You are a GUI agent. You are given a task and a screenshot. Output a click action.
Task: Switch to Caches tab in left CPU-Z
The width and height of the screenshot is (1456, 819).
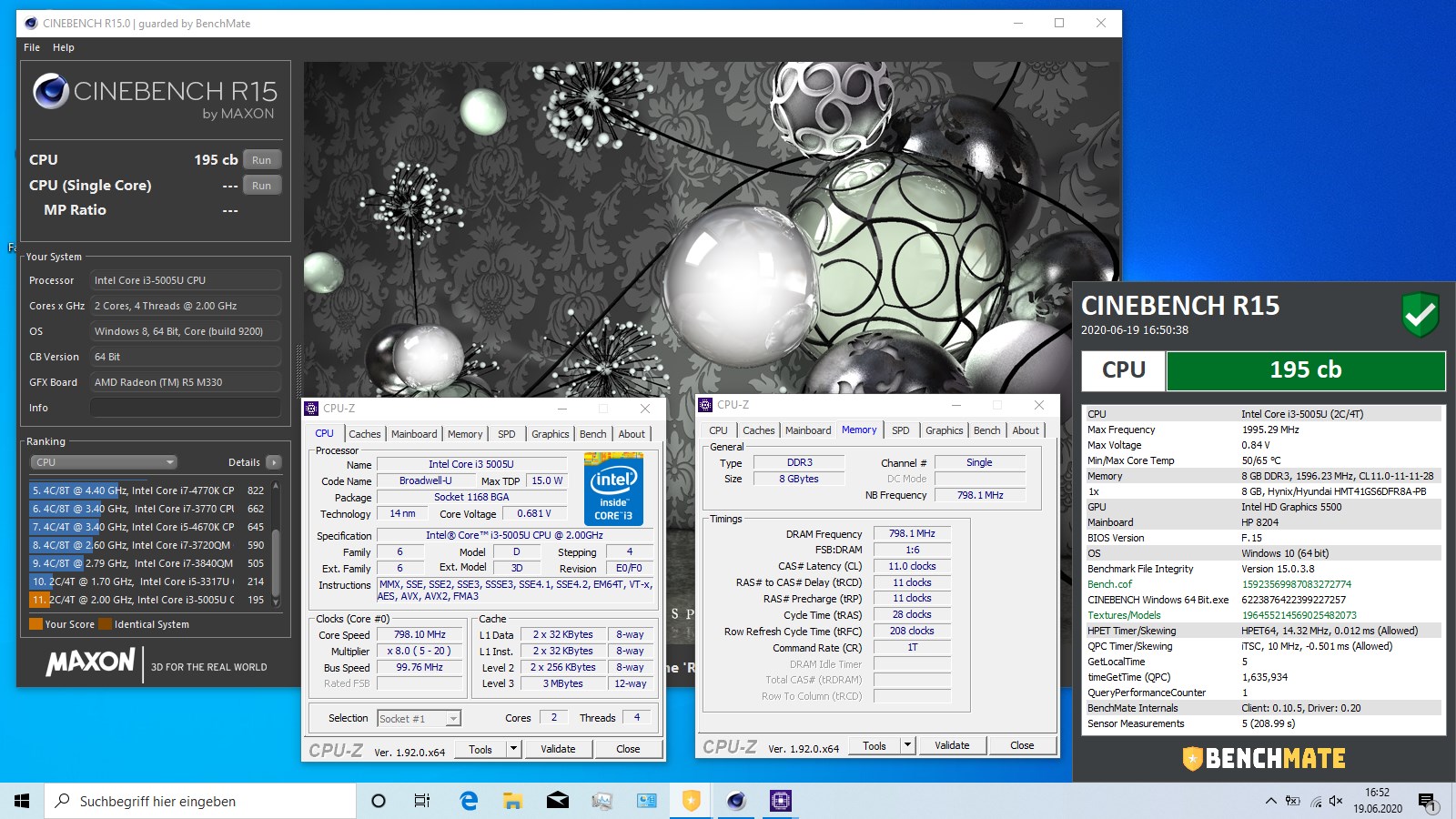click(x=365, y=434)
